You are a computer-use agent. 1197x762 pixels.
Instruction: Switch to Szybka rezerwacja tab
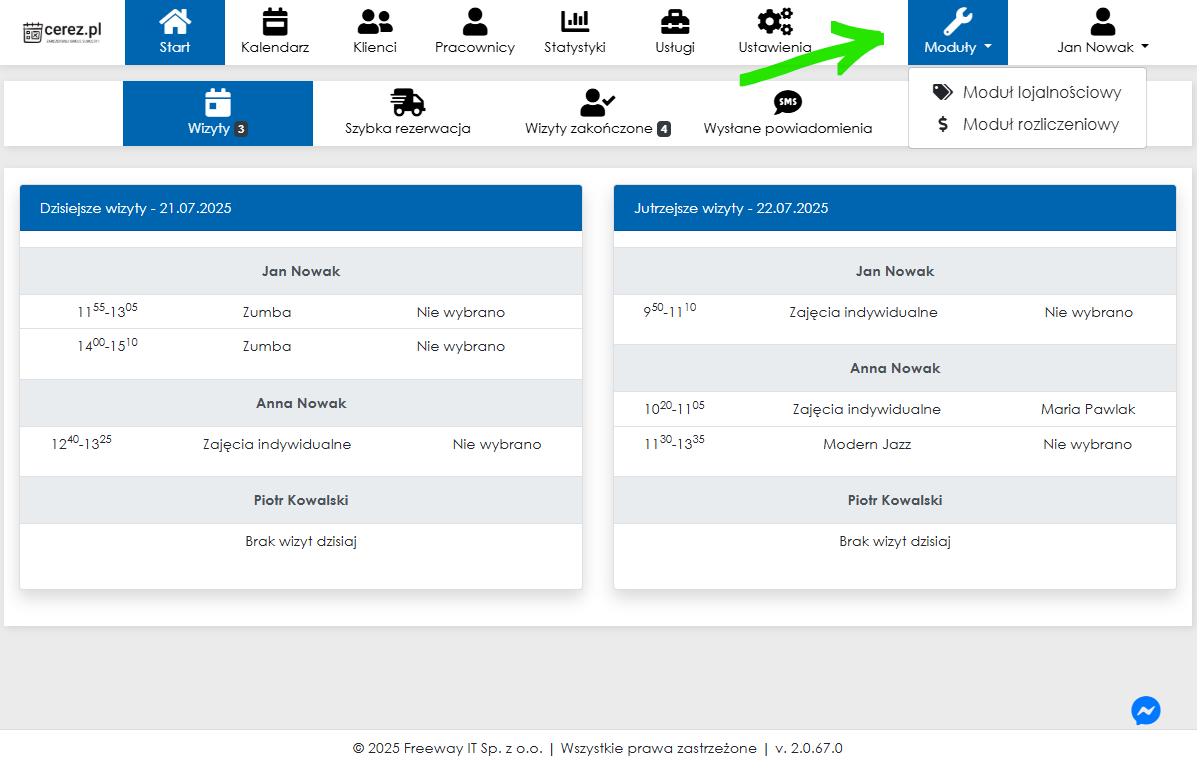pyautogui.click(x=408, y=113)
